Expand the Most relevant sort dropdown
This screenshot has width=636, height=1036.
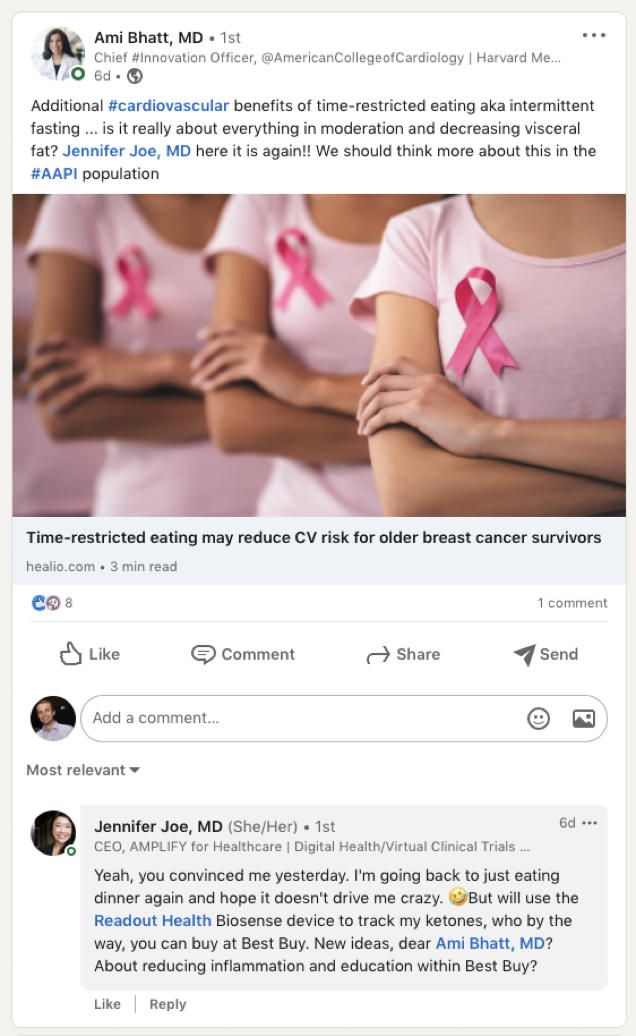[x=83, y=770]
